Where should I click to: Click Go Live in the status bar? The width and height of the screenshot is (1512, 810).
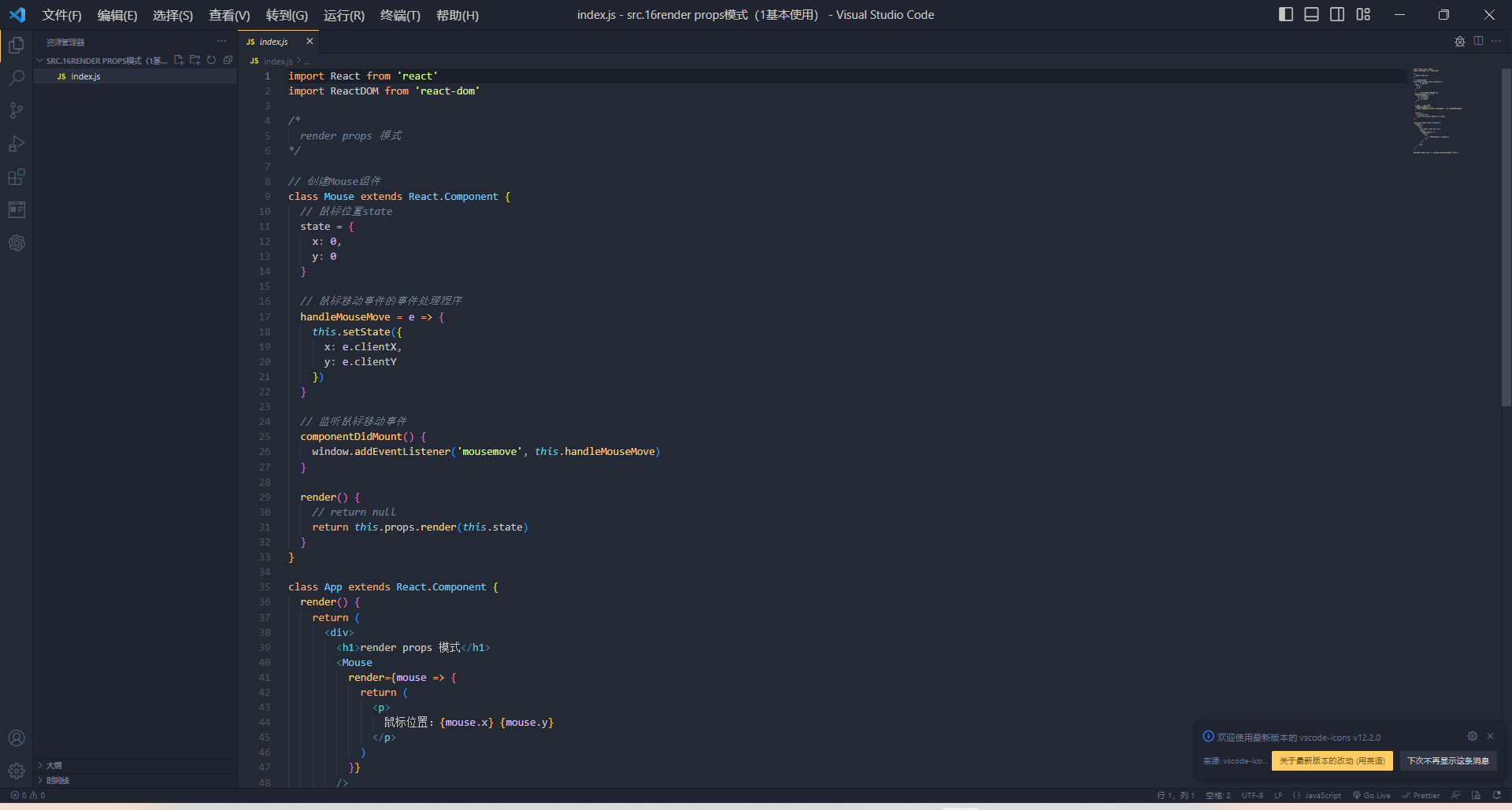point(1372,795)
